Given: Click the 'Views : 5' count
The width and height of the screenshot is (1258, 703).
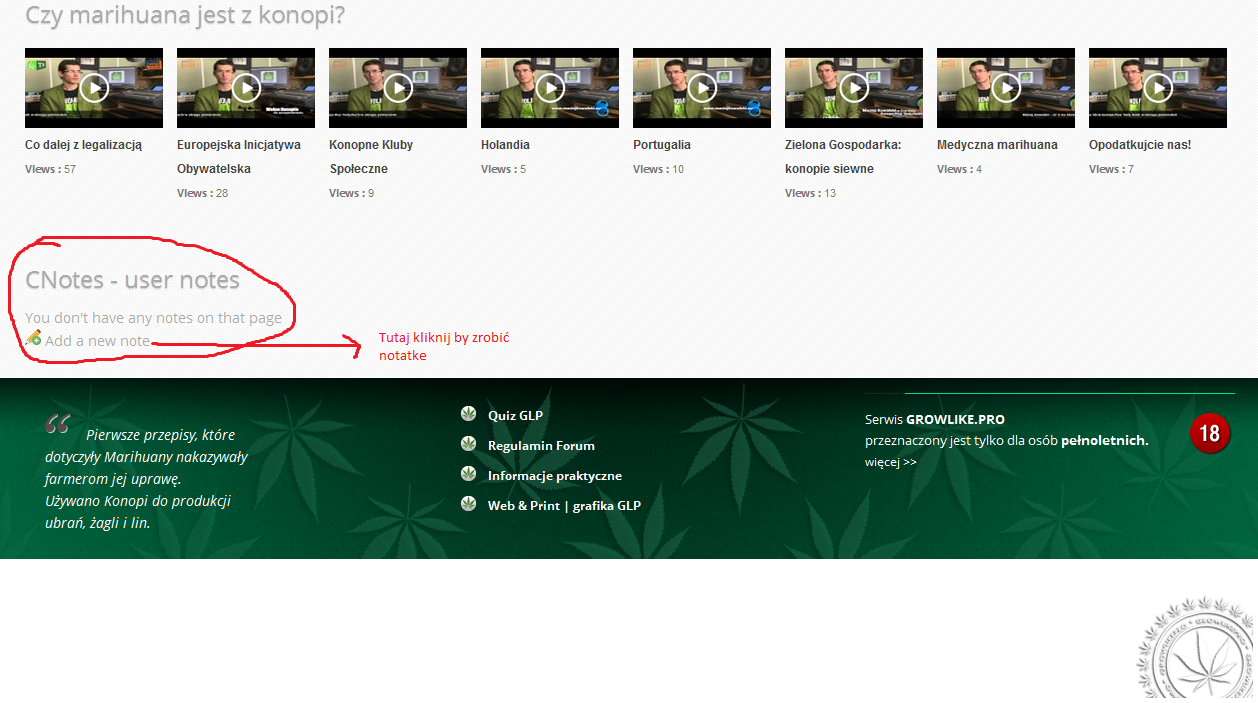Looking at the screenshot, I should tap(503, 169).
